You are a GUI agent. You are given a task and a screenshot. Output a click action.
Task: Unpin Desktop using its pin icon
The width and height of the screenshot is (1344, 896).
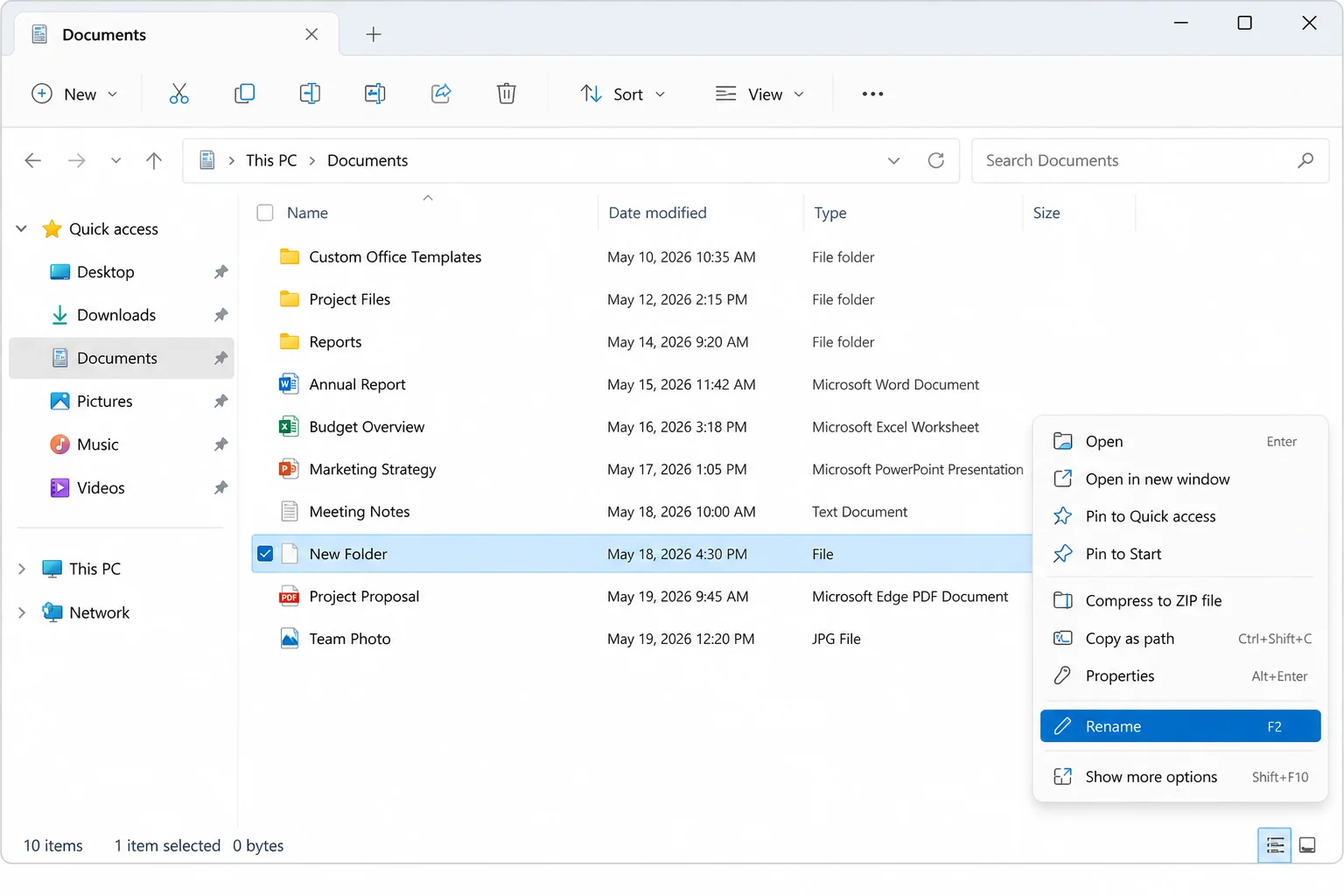point(220,272)
